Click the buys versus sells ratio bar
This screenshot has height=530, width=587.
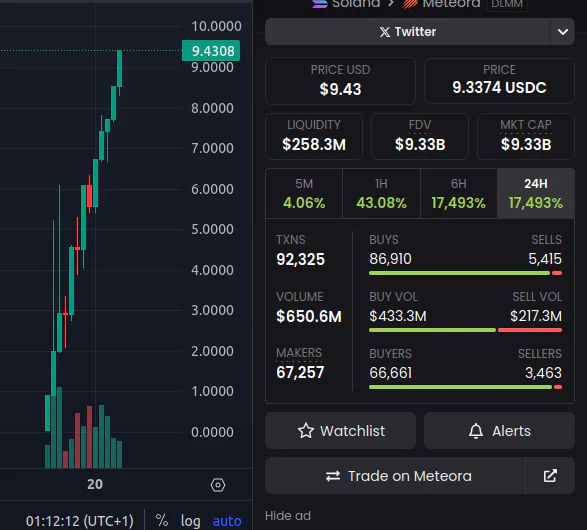(x=465, y=273)
